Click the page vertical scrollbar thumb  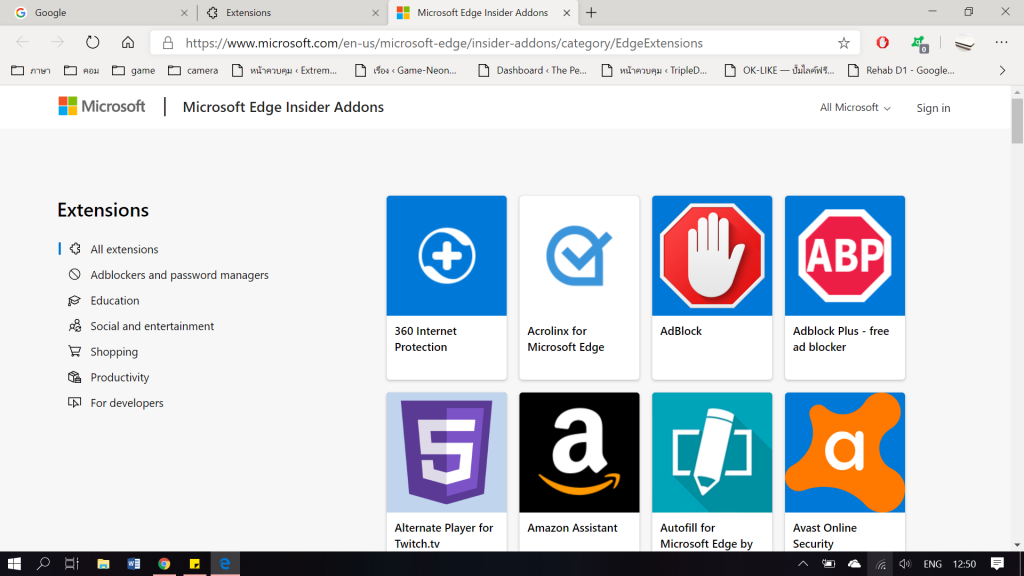pyautogui.click(x=1017, y=120)
